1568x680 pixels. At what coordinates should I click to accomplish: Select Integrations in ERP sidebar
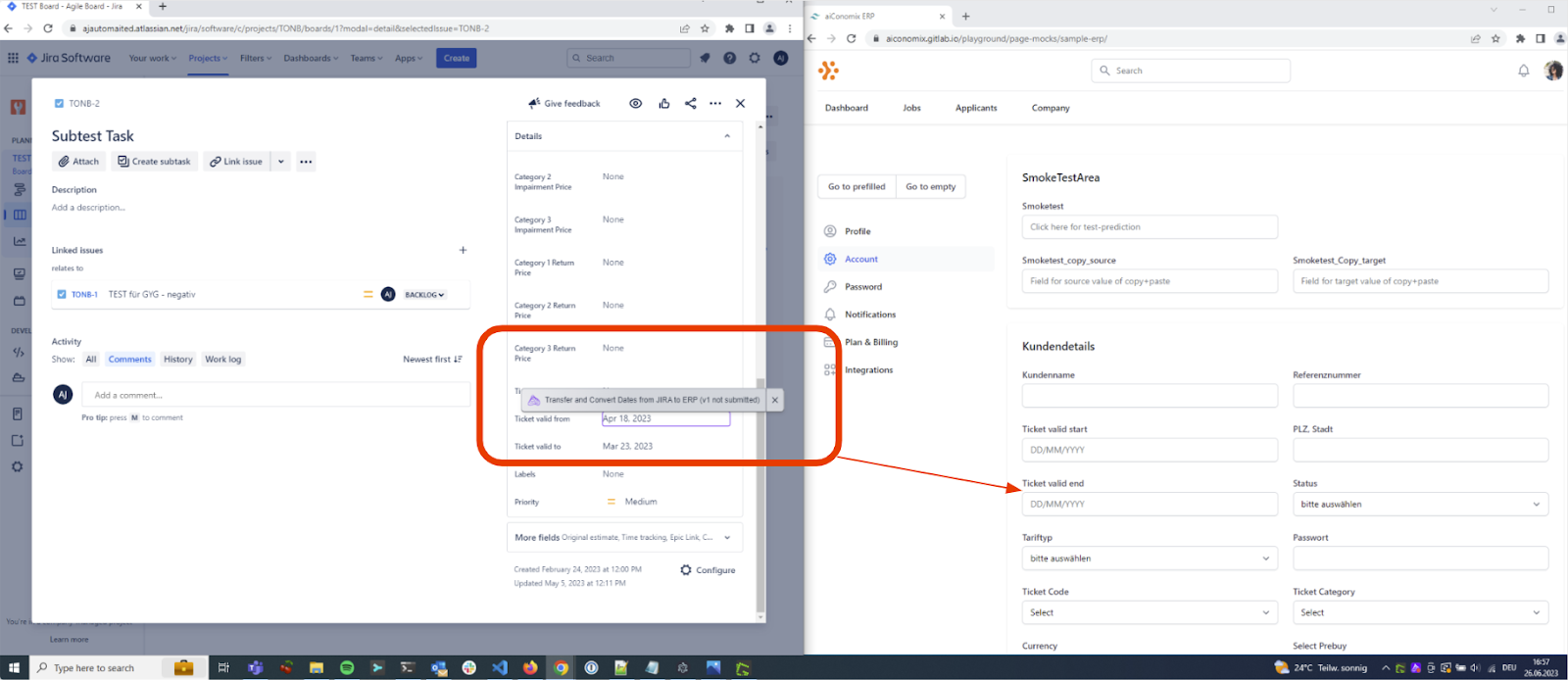pyautogui.click(x=868, y=370)
